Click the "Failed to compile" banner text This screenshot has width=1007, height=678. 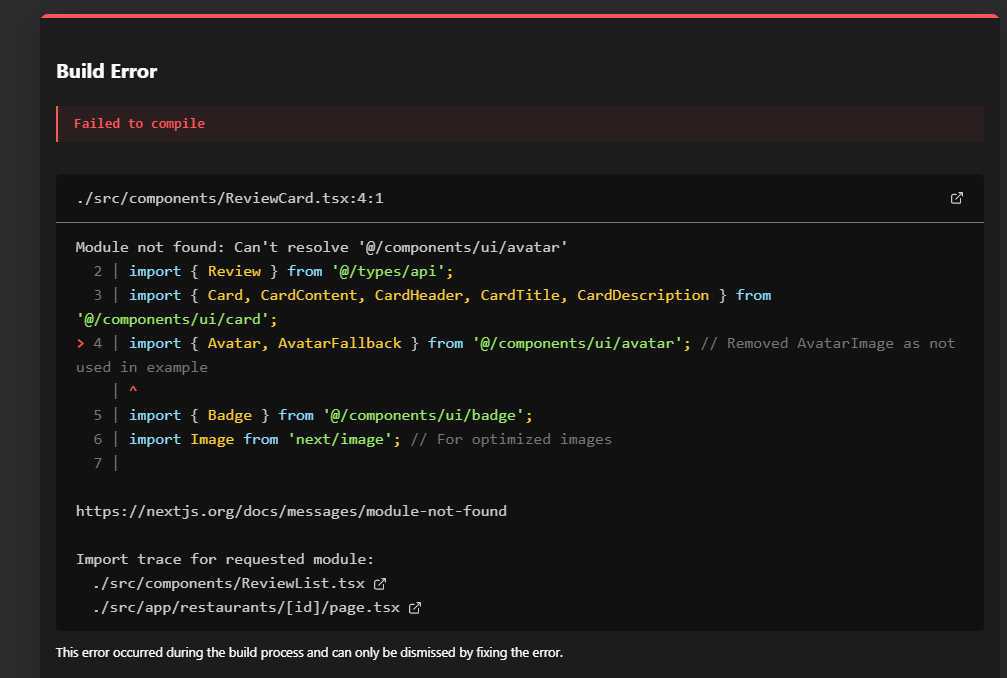pyautogui.click(x=139, y=123)
